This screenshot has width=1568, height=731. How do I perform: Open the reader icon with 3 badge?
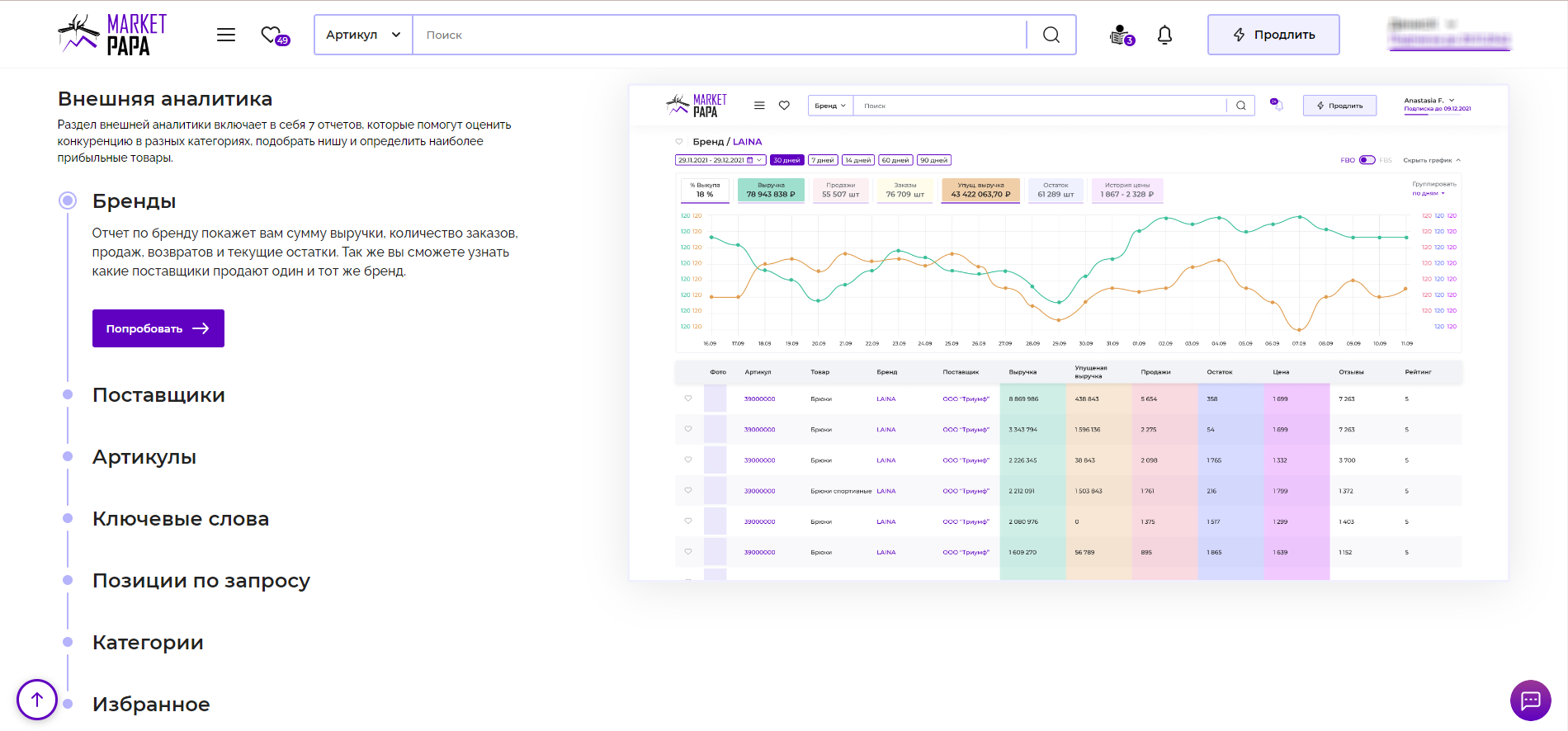(1122, 35)
